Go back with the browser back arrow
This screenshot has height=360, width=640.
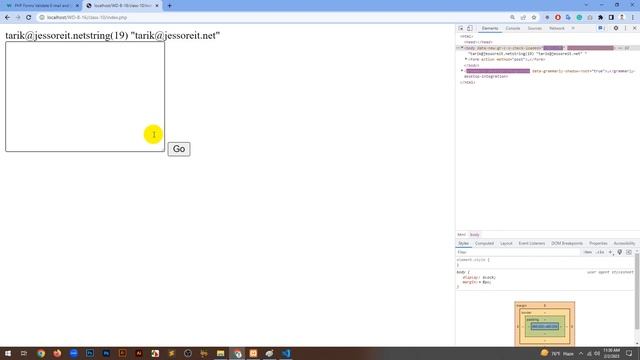[x=7, y=18]
